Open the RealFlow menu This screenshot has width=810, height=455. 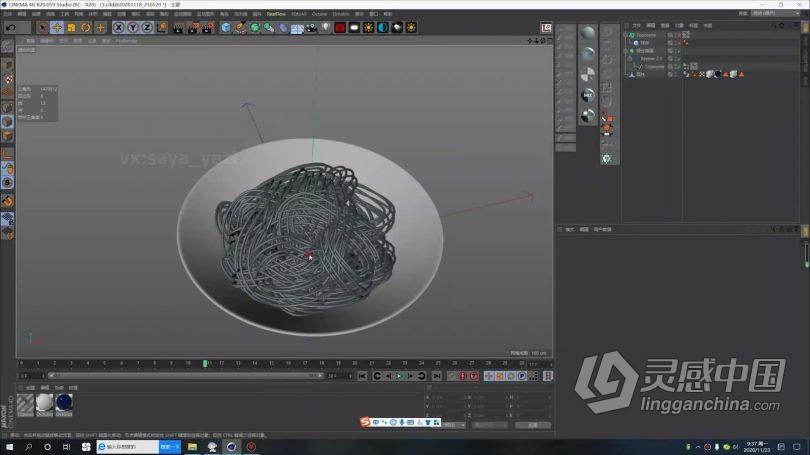tap(276, 14)
